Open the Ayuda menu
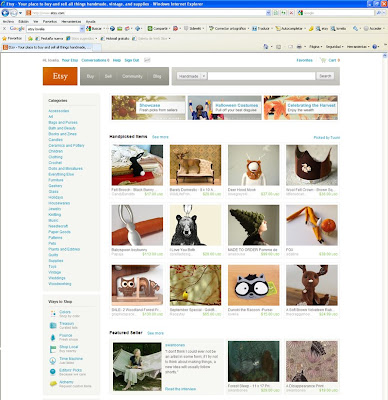This screenshot has height=400, width=388. (90, 21)
